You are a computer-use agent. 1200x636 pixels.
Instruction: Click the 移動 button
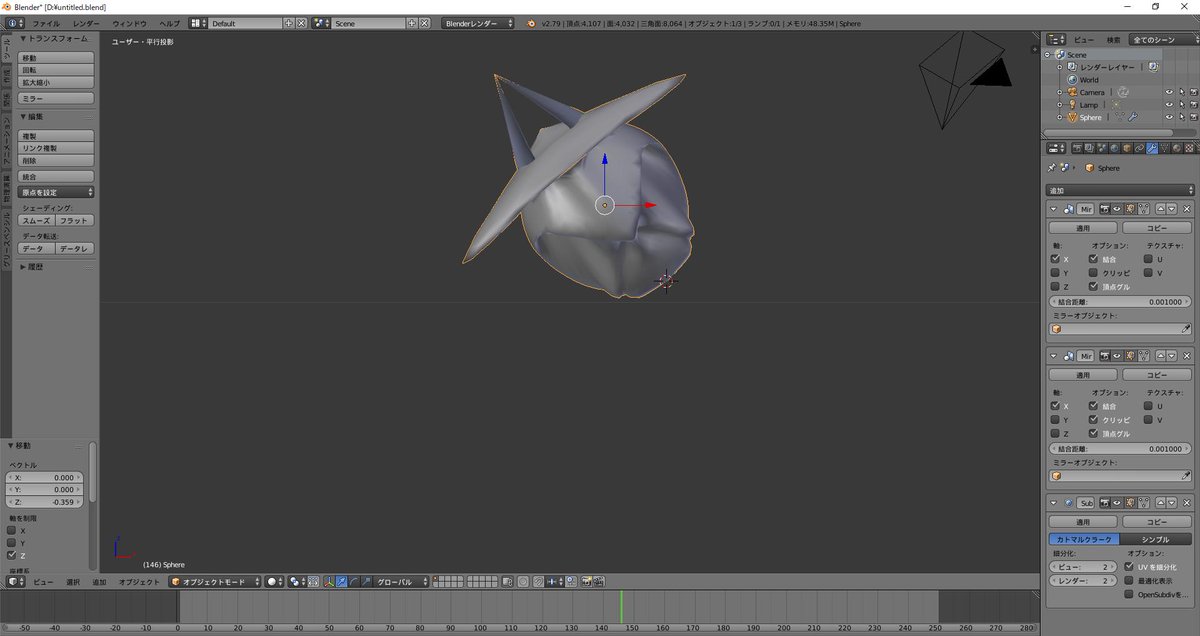[x=57, y=58]
